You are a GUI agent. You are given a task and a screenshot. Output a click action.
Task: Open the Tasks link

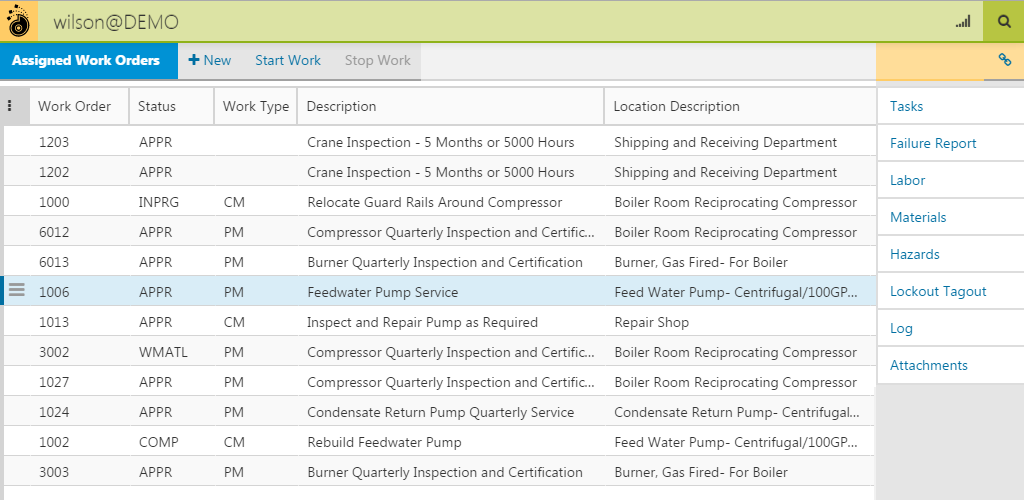pyautogui.click(x=906, y=106)
